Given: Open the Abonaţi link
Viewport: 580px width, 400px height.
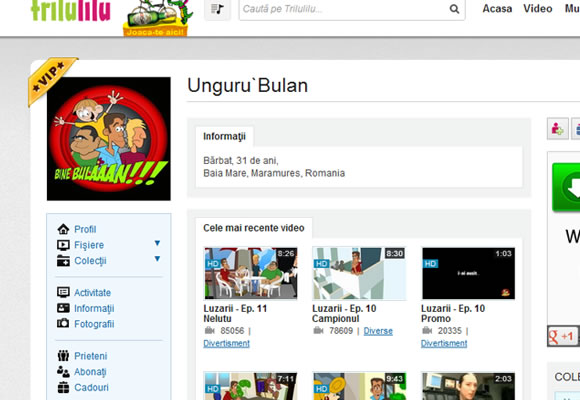Looking at the screenshot, I should [90, 372].
